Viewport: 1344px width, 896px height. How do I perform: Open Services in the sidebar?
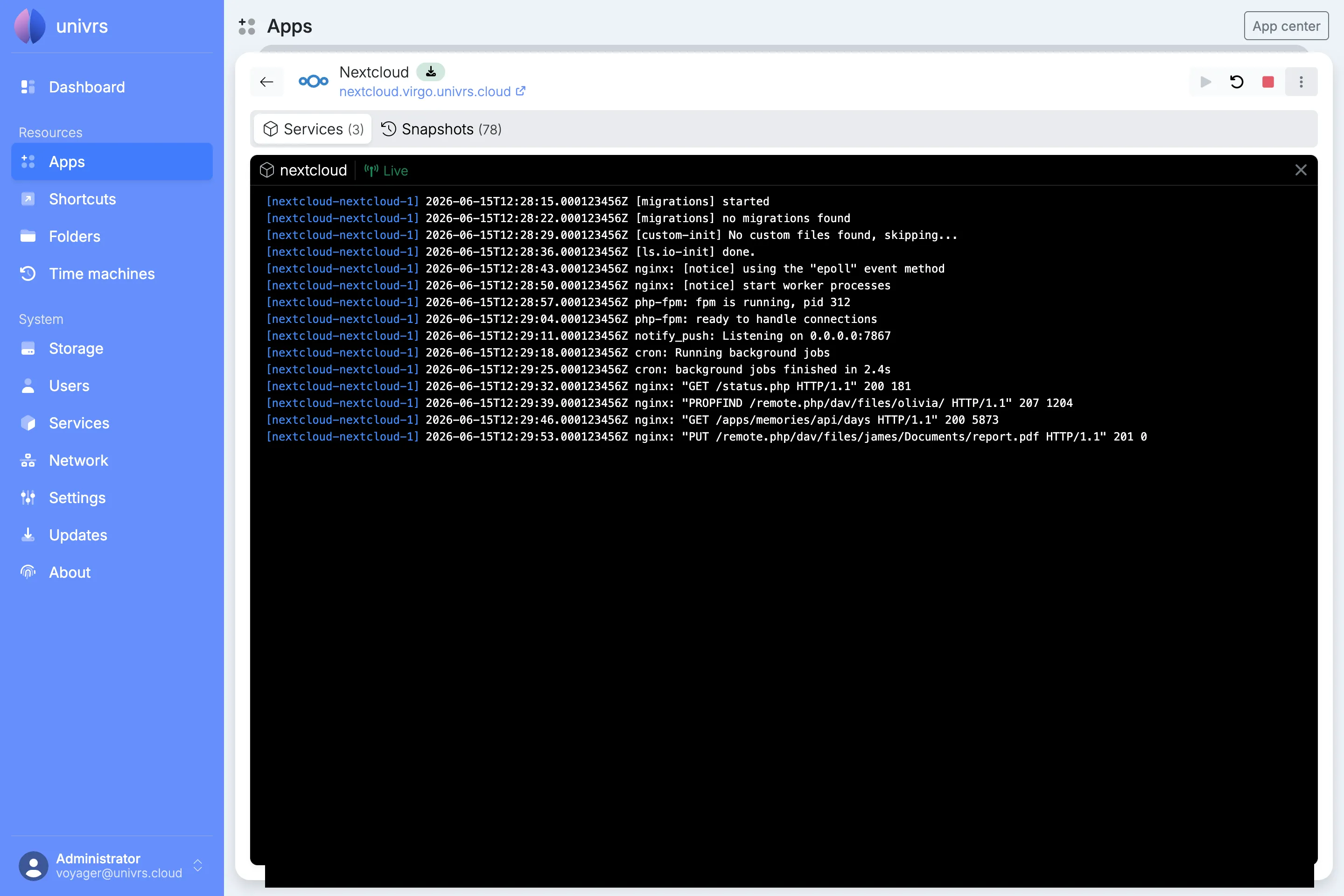tap(112, 423)
